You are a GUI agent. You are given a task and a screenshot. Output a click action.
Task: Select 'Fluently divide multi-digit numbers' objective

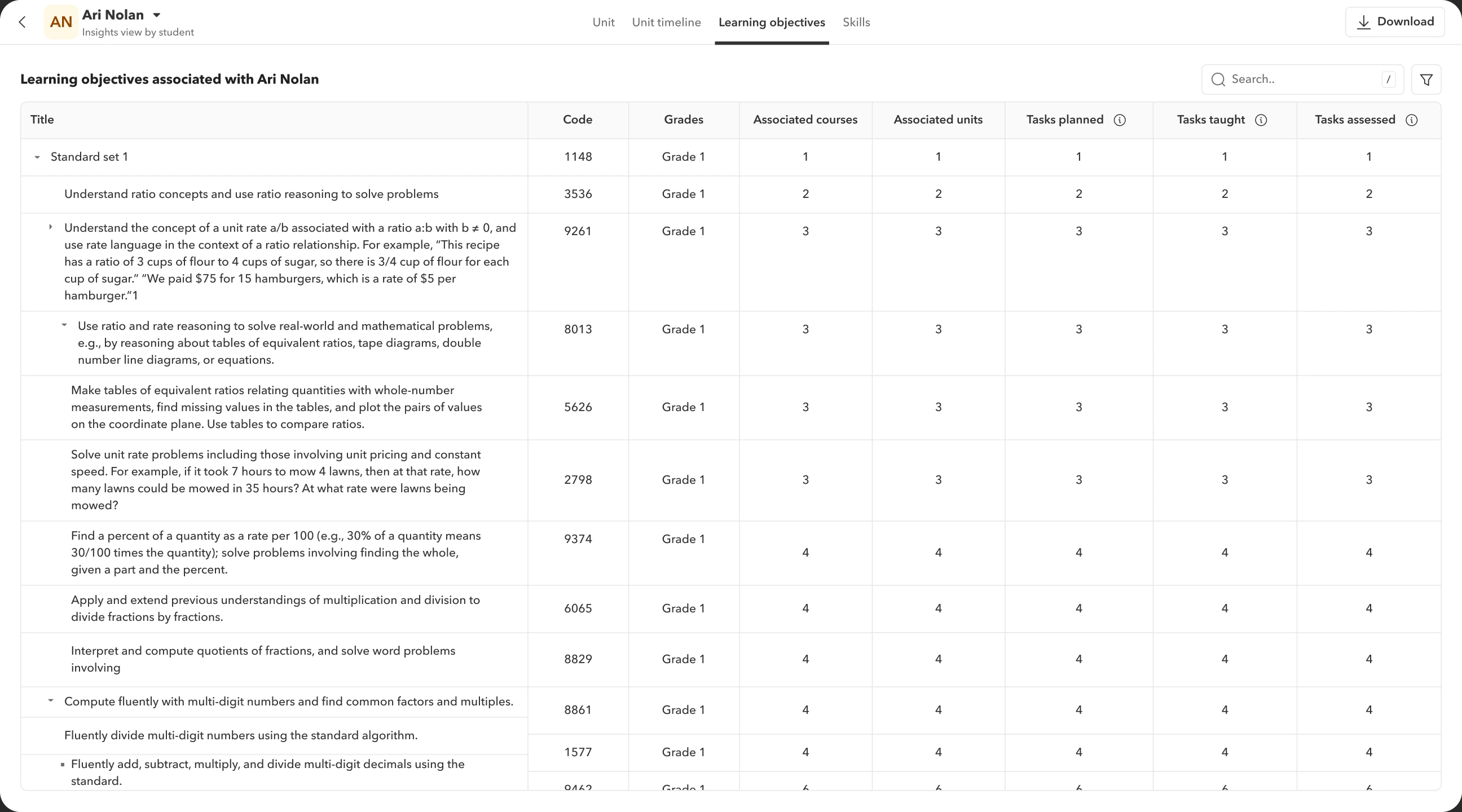point(241,735)
